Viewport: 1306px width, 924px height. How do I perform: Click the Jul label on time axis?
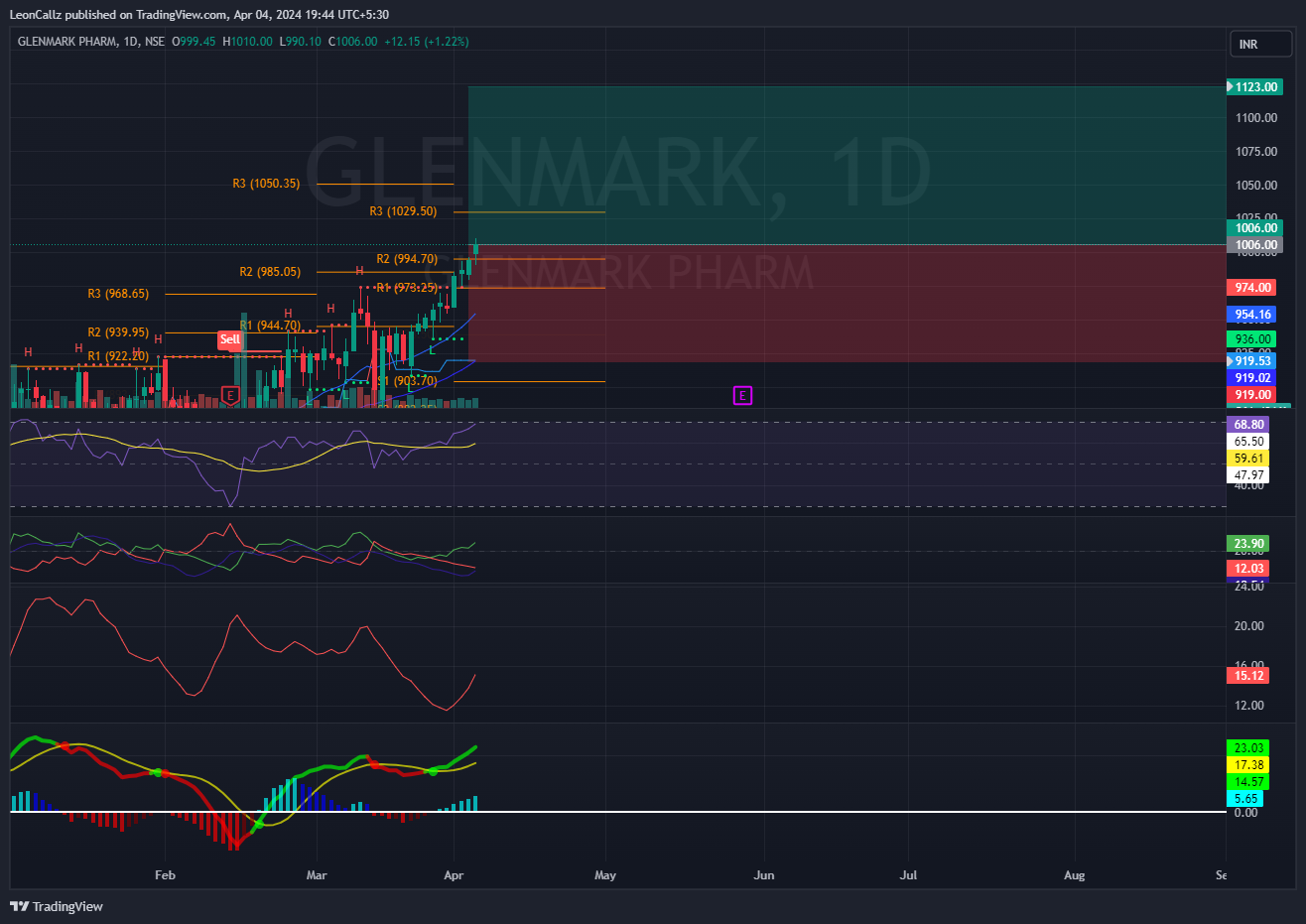point(908,875)
